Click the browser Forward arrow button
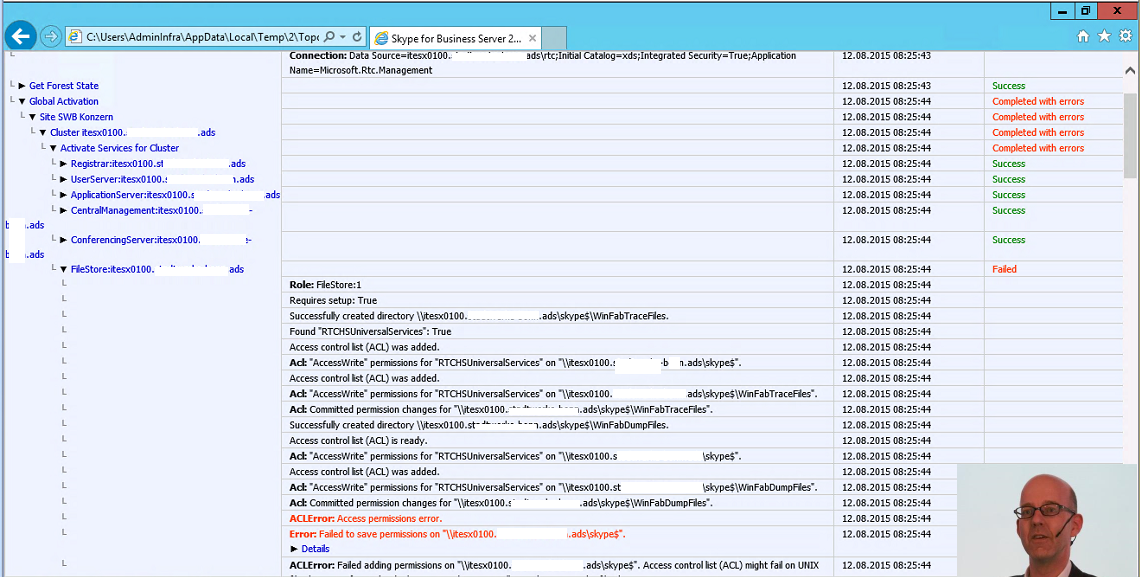Viewport: 1140px width, 577px height. (51, 36)
